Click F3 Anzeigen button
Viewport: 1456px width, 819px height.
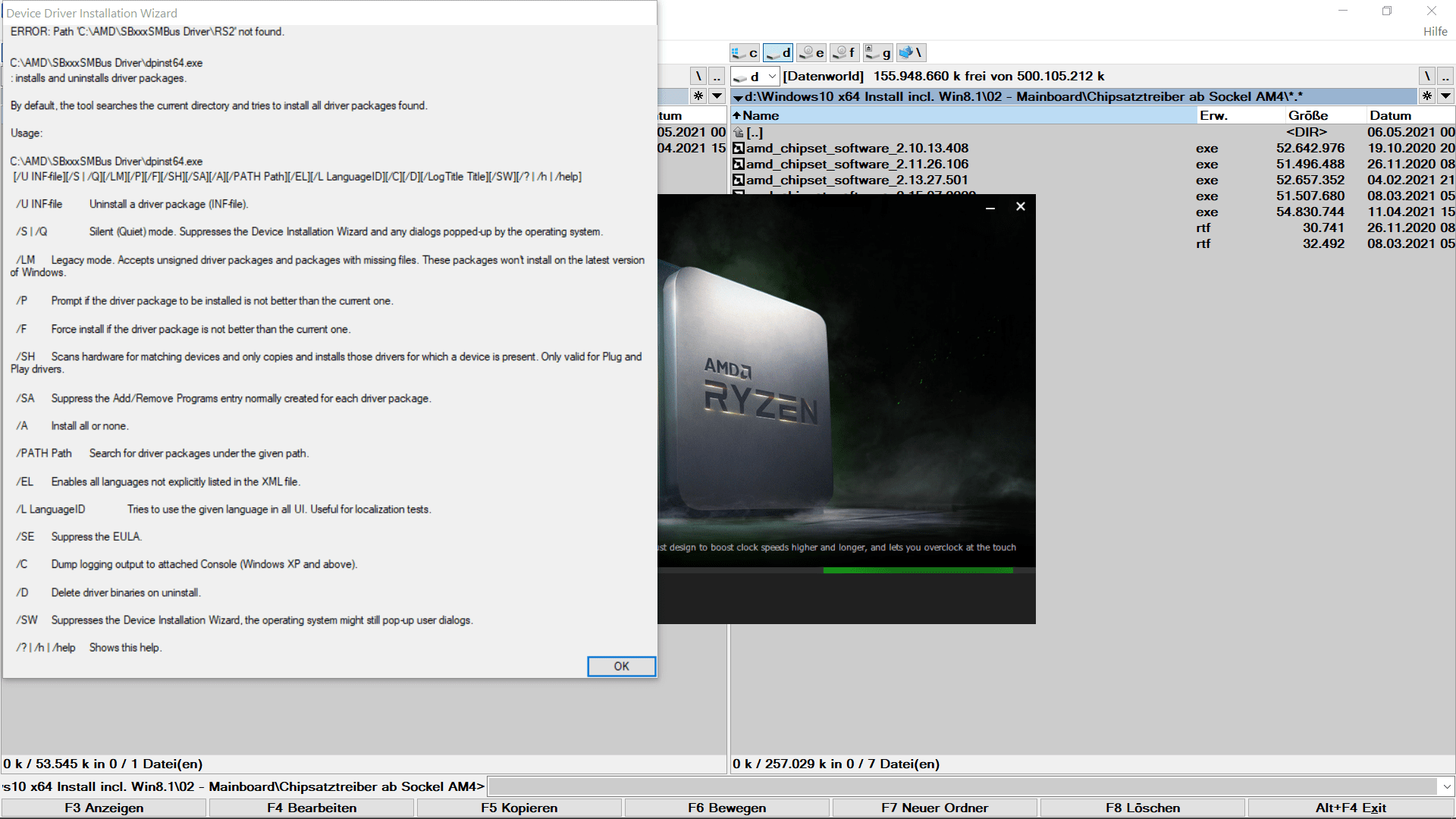(104, 808)
